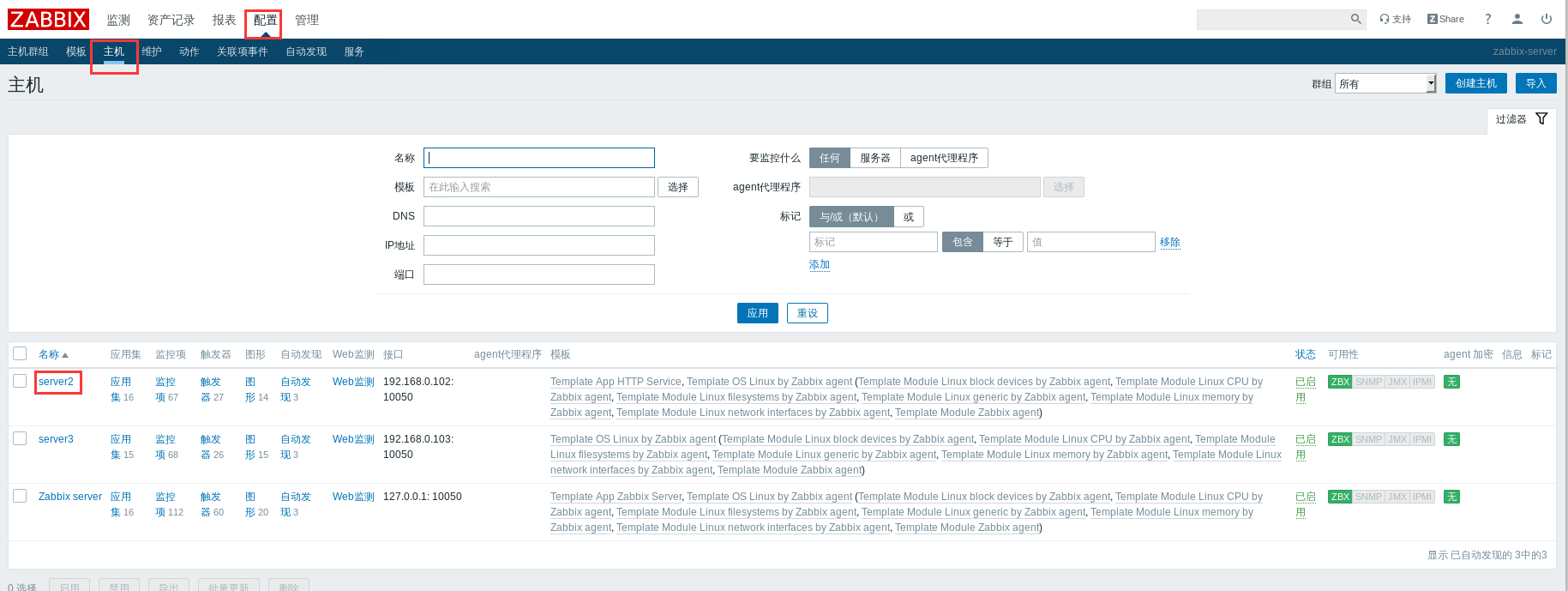Open the Zabbix Share link
The height and width of the screenshot is (591, 1568).
point(1445,19)
